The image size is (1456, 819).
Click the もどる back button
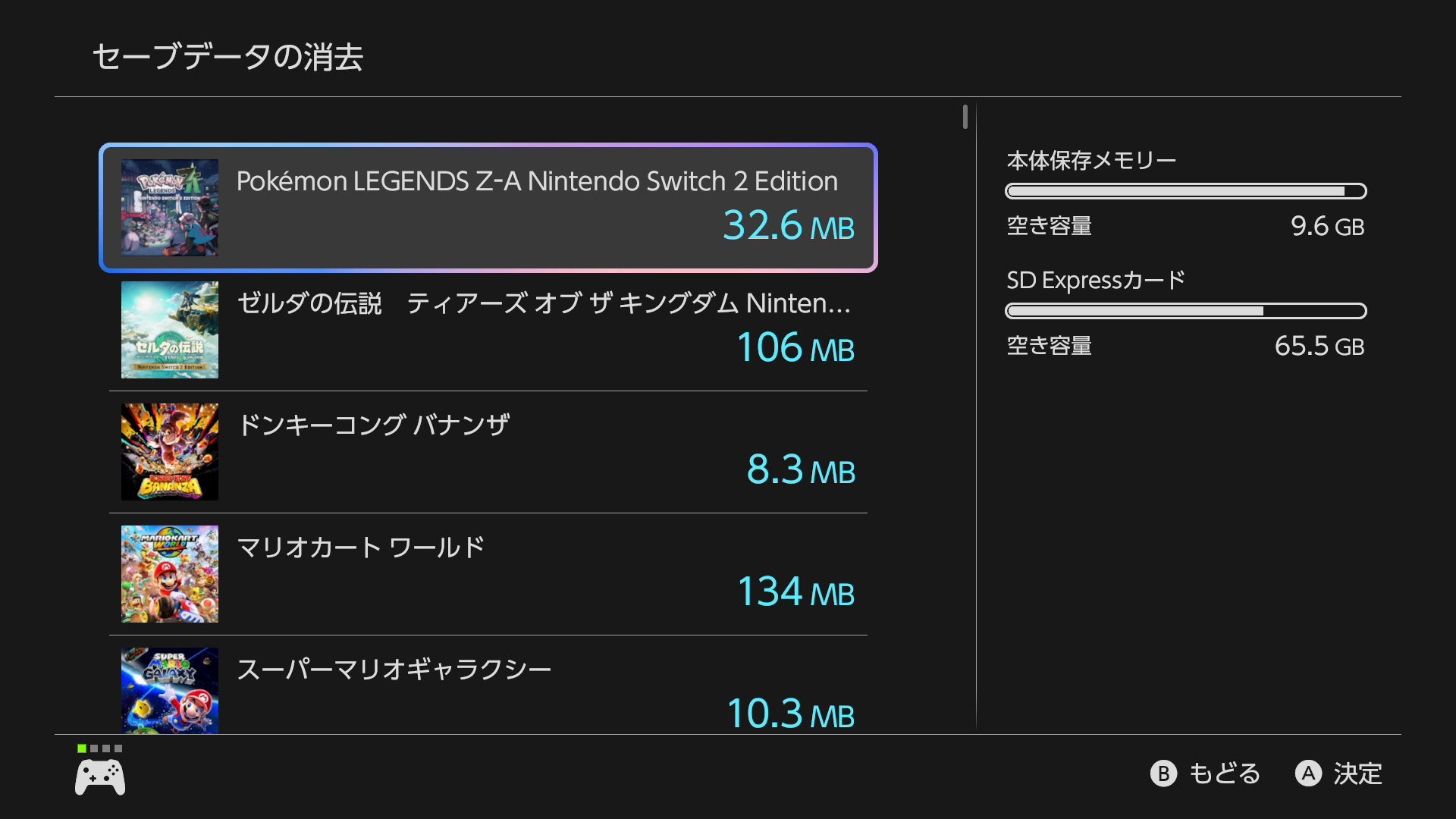[x=1206, y=773]
